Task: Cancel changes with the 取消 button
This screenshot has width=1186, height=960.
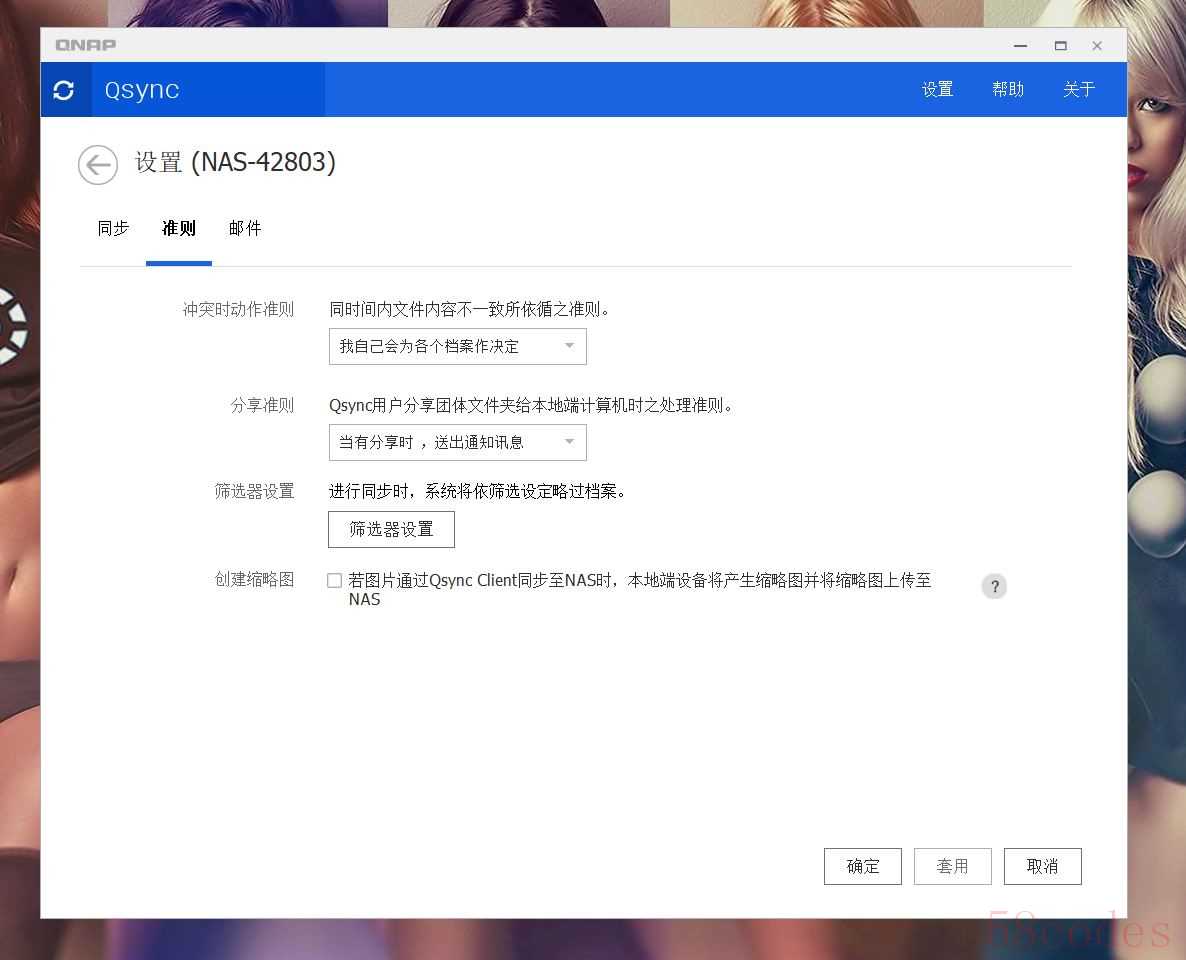Action: click(1042, 867)
